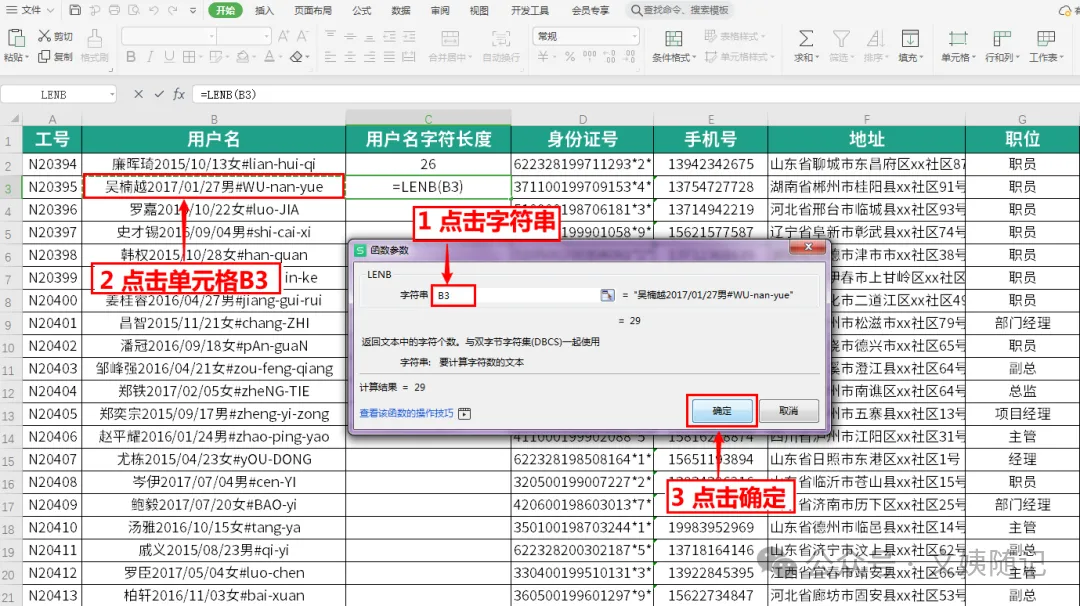
Task: Click the Cut (剪切) scissors icon
Action: tap(45, 36)
